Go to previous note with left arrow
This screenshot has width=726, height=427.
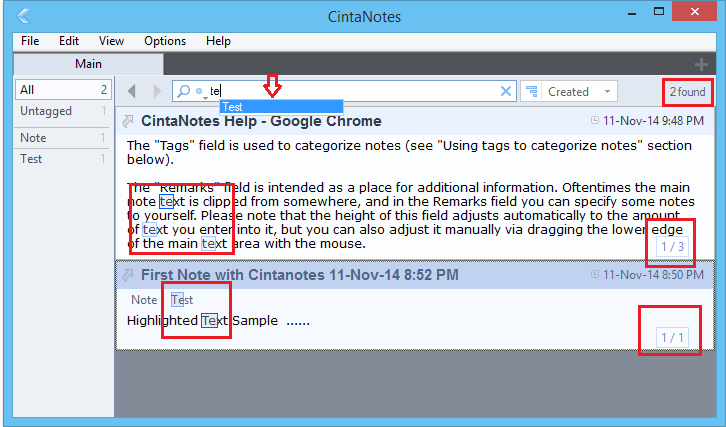click(x=132, y=91)
